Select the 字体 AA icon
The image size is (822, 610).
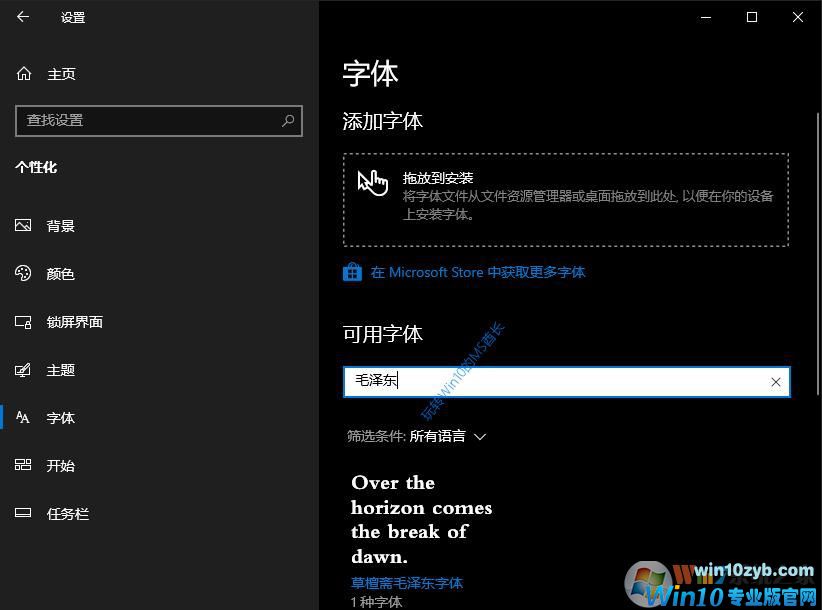pos(23,417)
